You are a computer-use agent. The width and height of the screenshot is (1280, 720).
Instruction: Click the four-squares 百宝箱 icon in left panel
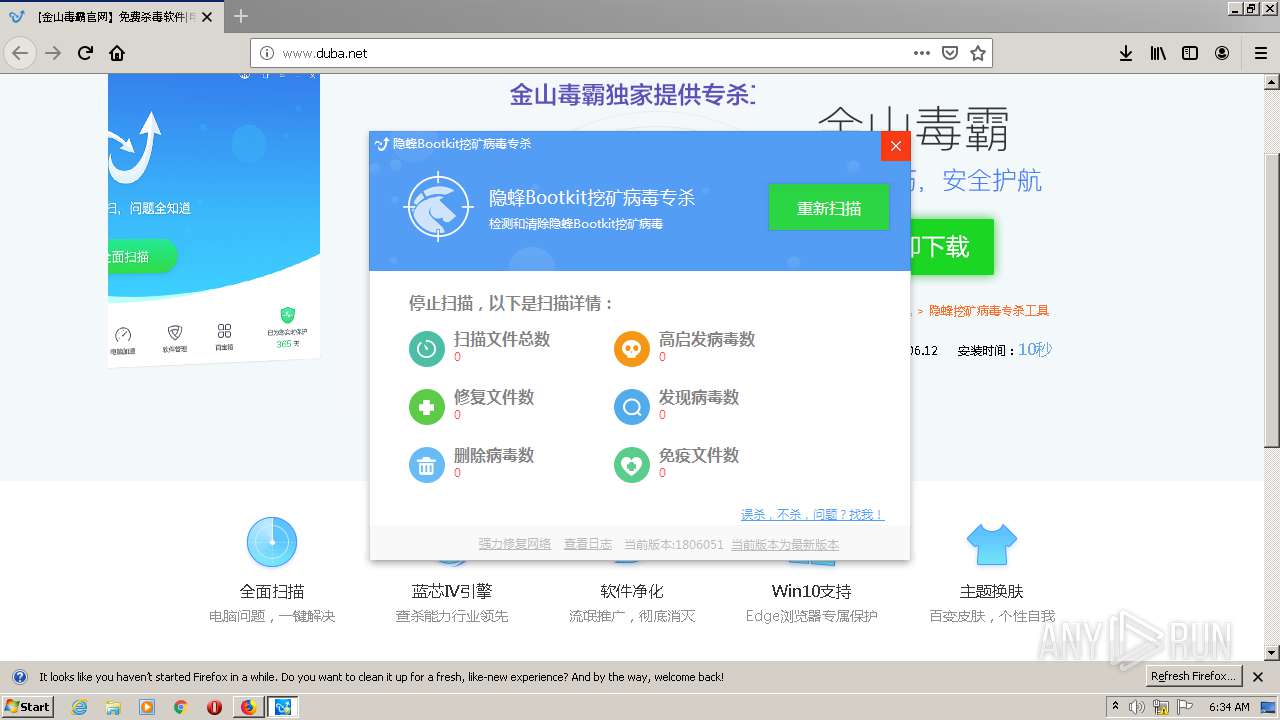click(224, 332)
